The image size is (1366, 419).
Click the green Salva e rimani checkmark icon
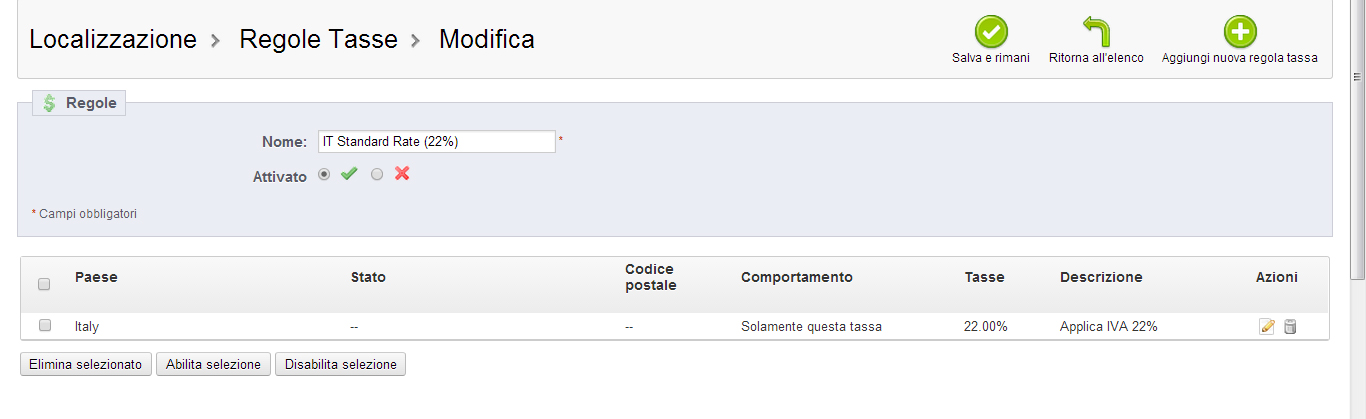990,32
